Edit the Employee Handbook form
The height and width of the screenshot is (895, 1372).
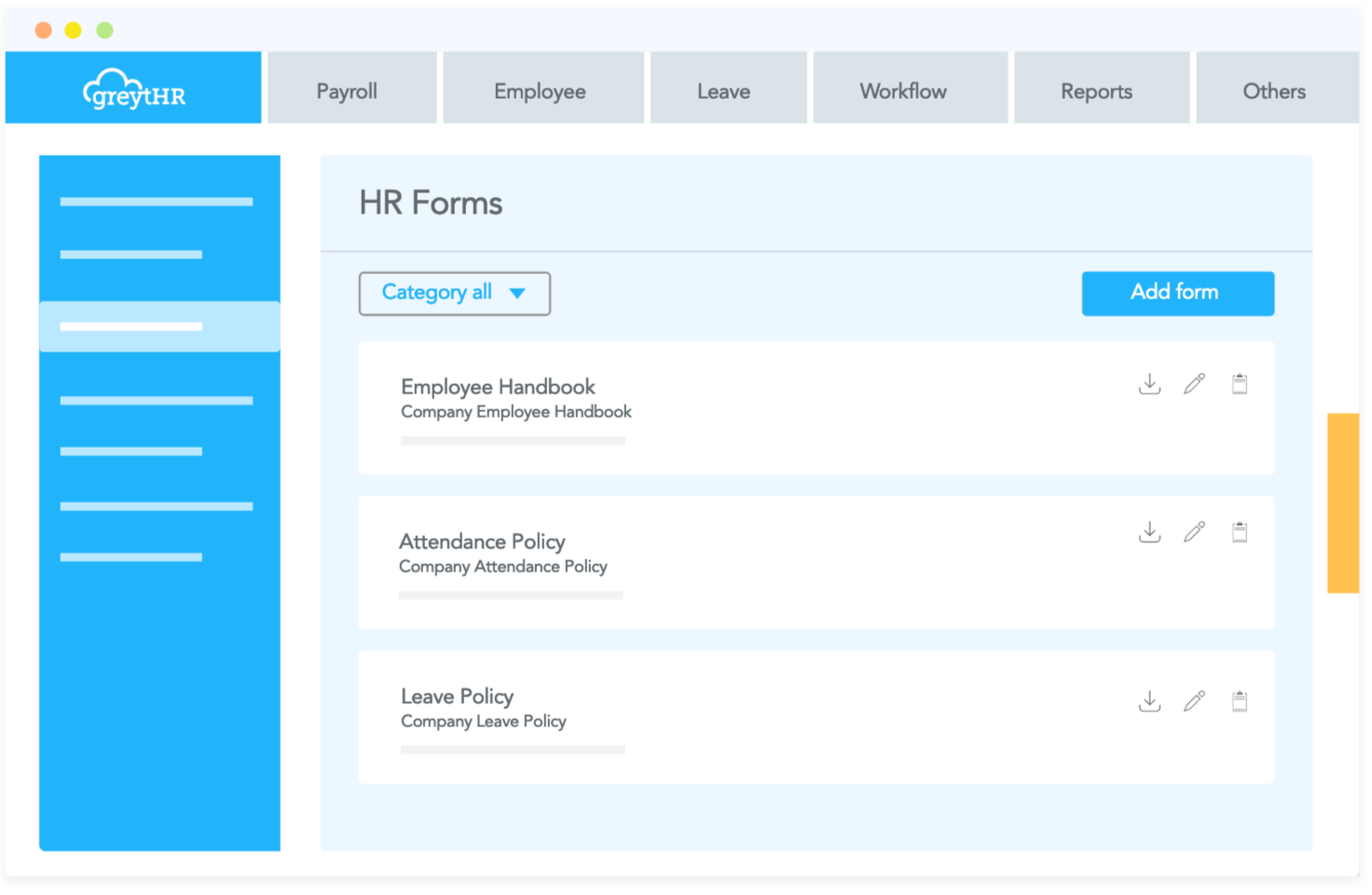pyautogui.click(x=1194, y=384)
